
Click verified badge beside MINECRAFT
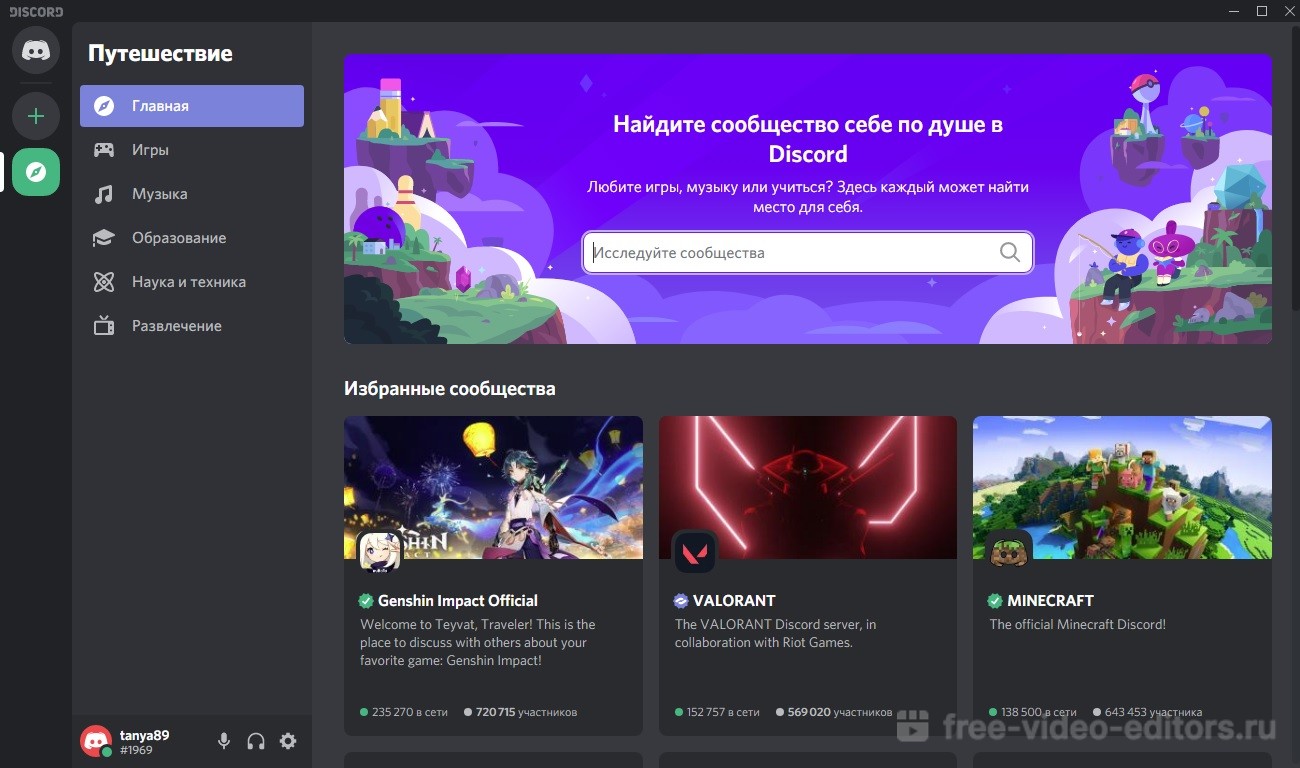[x=995, y=601]
